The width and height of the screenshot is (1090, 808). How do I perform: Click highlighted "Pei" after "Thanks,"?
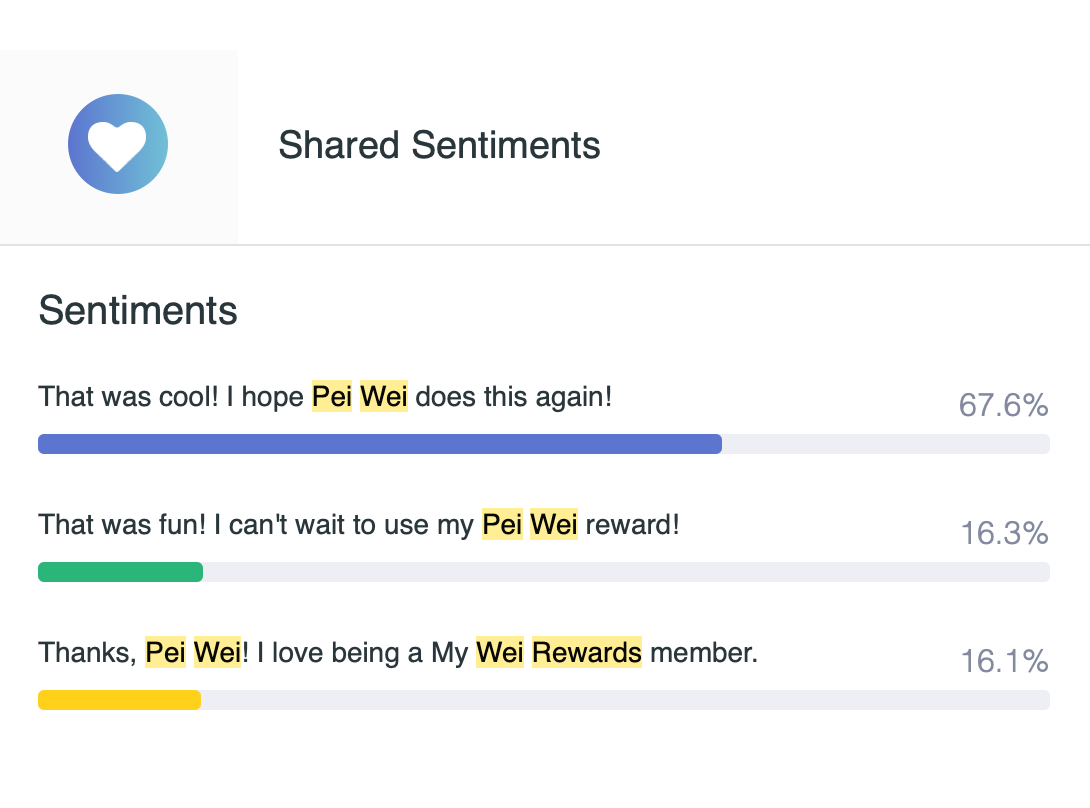(166, 653)
